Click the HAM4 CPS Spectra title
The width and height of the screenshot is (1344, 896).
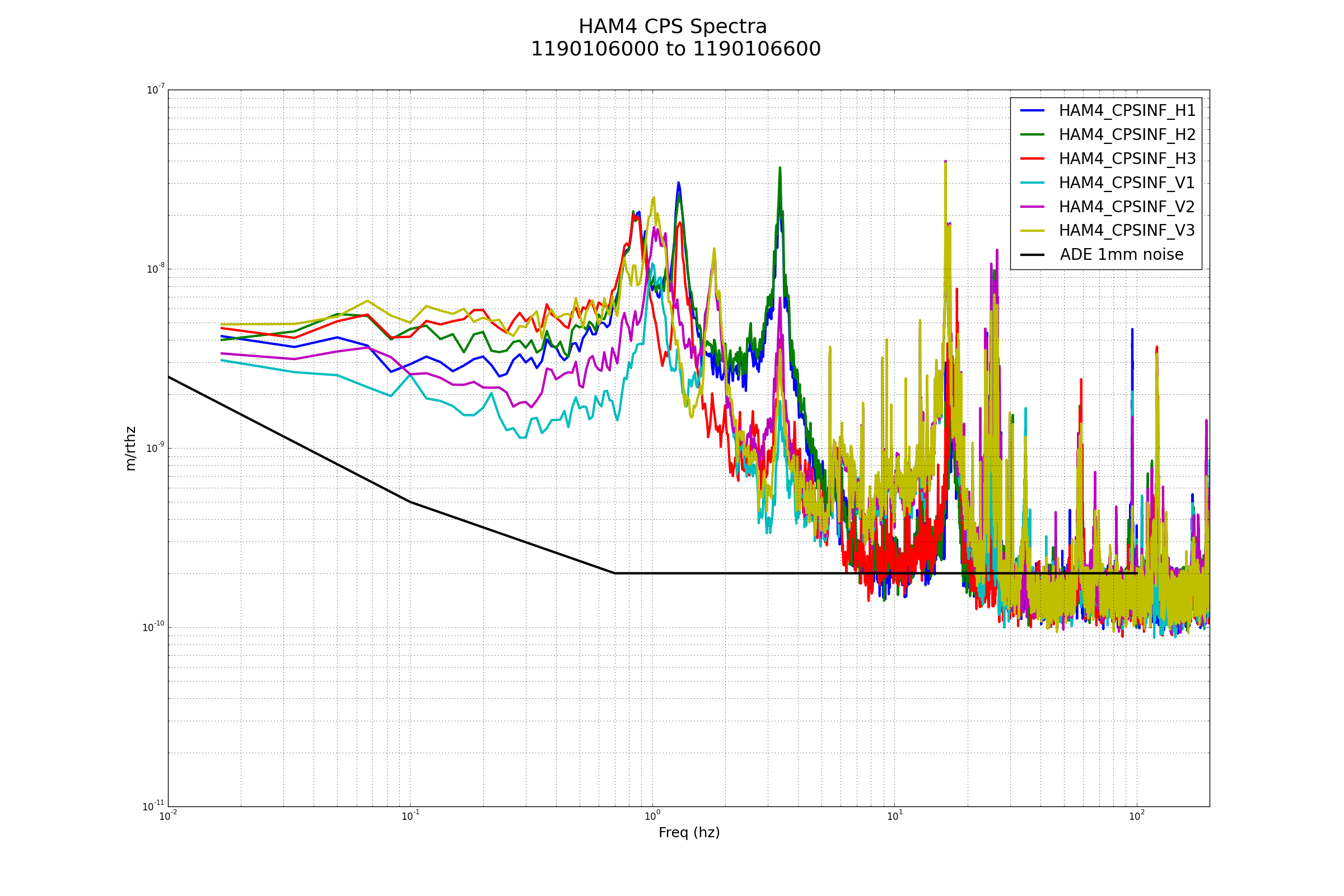coord(673,27)
